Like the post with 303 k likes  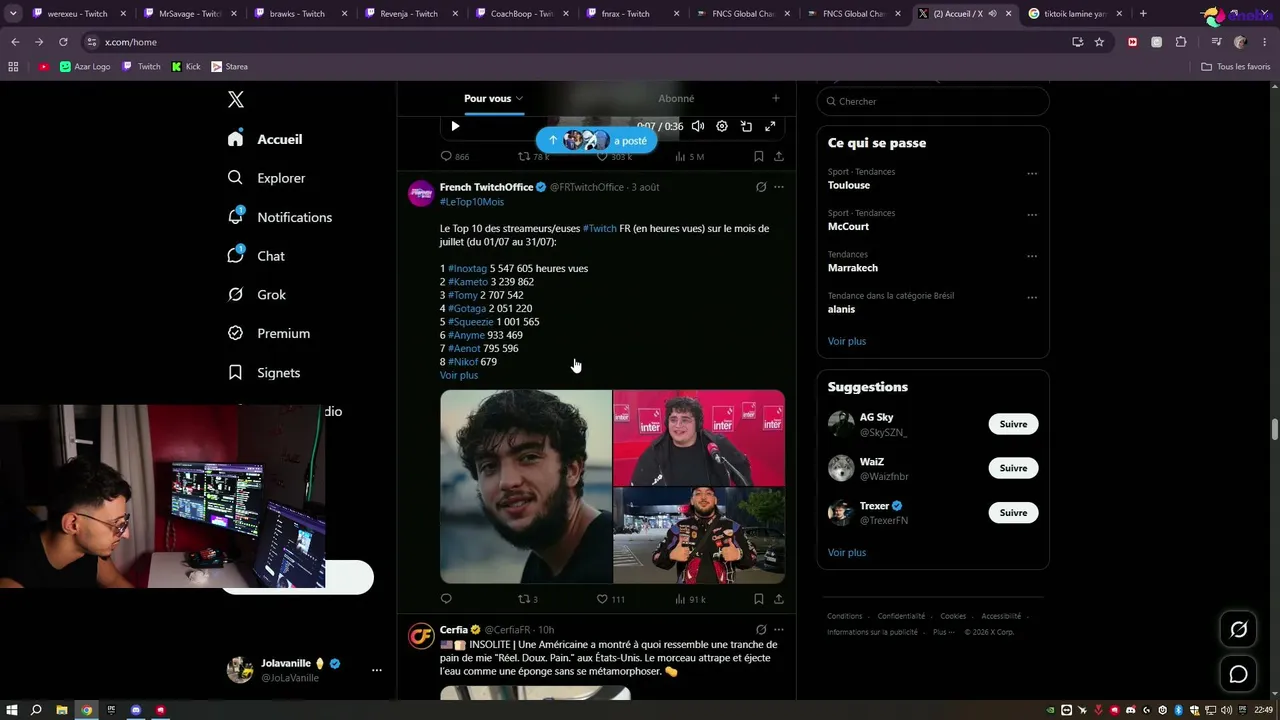pyautogui.click(x=614, y=156)
